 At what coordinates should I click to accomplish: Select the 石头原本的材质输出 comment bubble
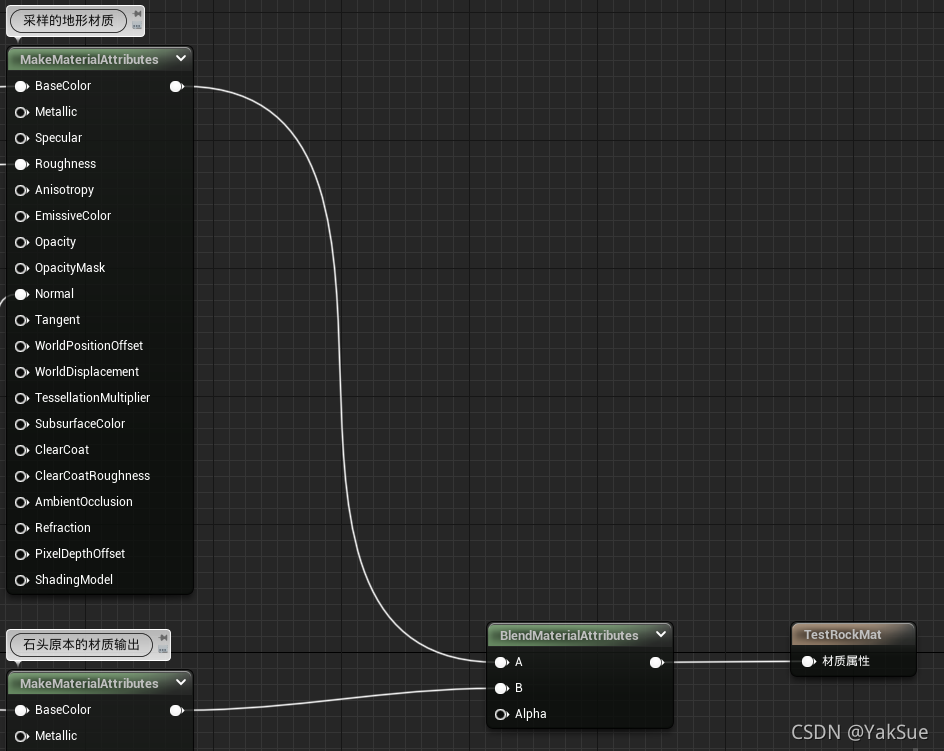click(x=81, y=644)
